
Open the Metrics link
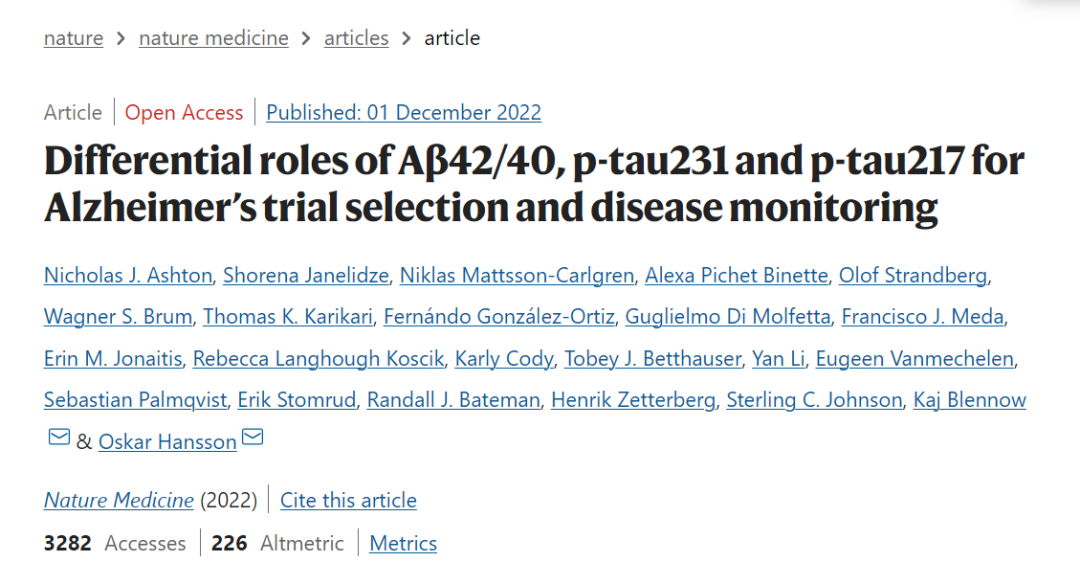coord(403,543)
